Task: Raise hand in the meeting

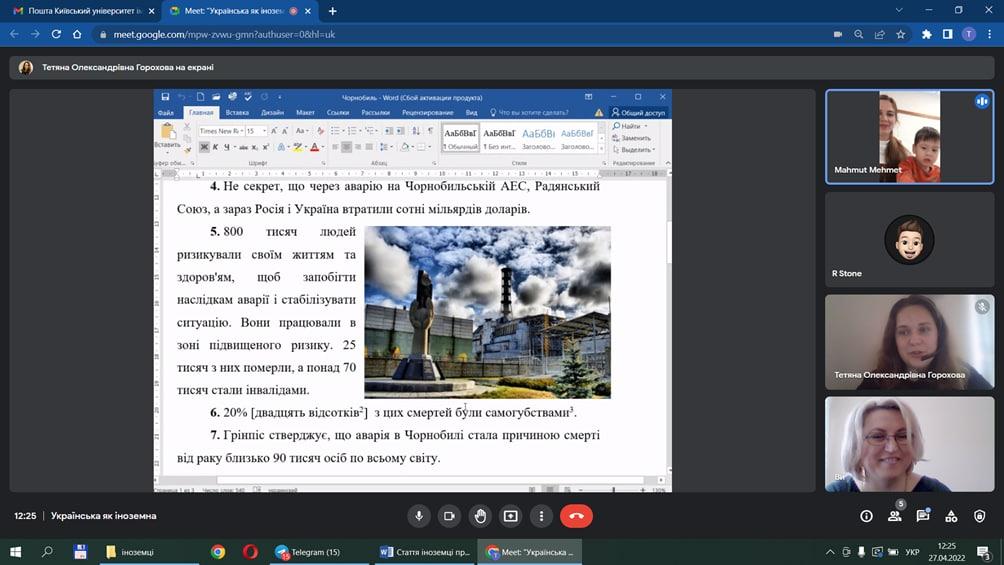Action: point(480,516)
